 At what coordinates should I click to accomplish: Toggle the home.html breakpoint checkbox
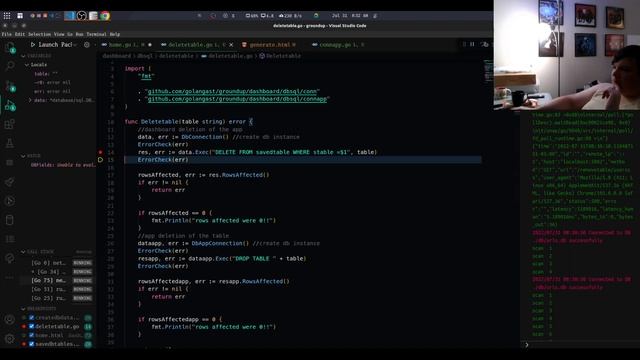click(31, 335)
